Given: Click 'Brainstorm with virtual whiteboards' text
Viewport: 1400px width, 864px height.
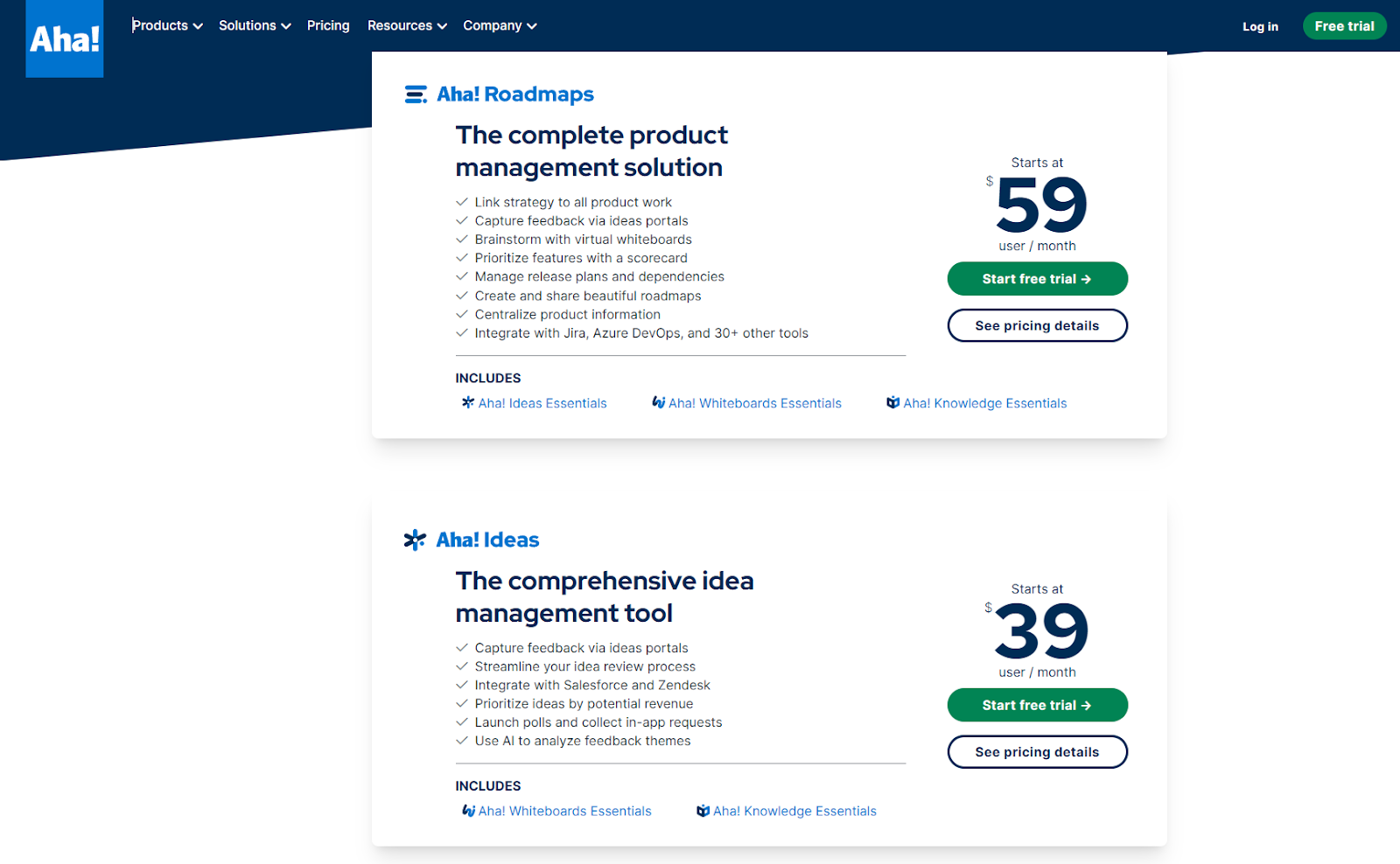Looking at the screenshot, I should (583, 240).
